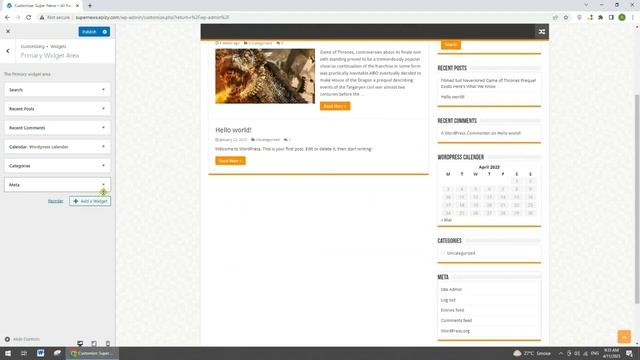Screen dimensions: 640x360
Task: Click Hide Controls at panel bottom
Action: click(22, 339)
